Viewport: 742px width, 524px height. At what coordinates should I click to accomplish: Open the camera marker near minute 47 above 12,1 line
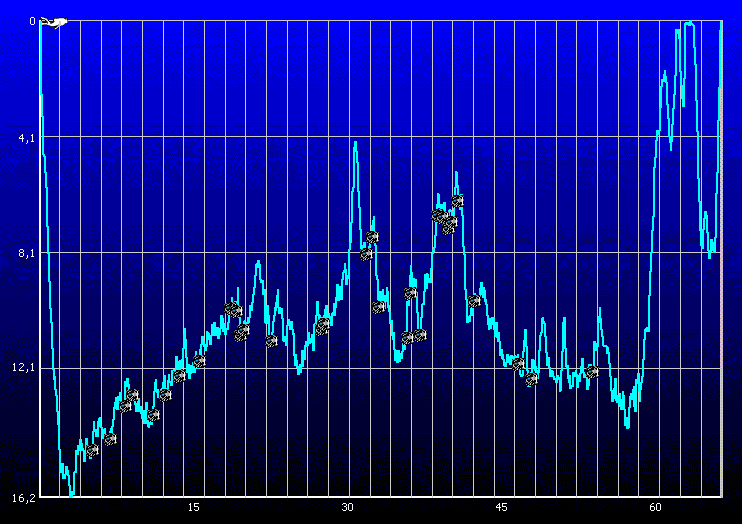(518, 364)
